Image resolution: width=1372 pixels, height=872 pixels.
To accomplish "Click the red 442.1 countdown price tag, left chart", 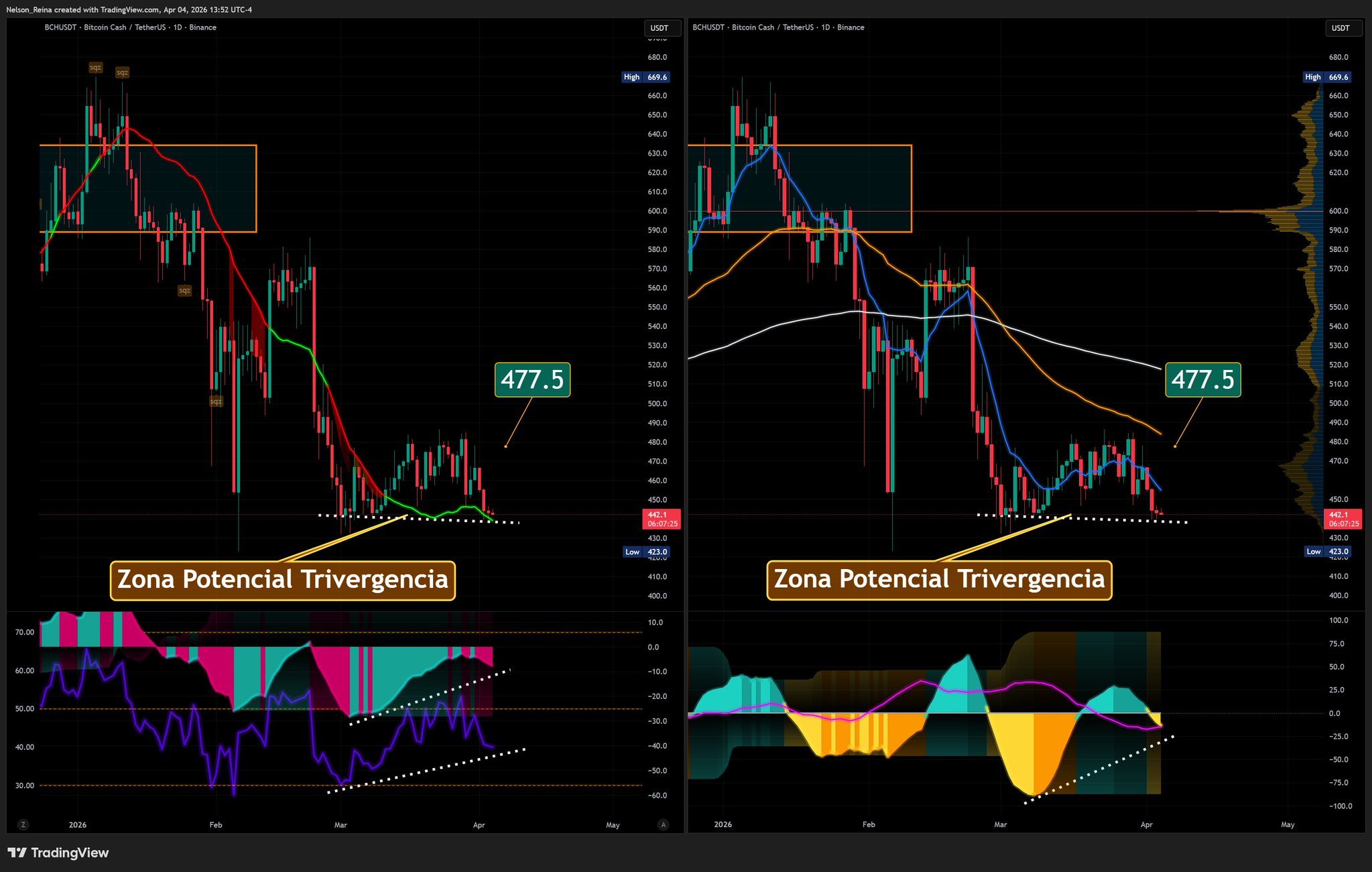I will [662, 519].
